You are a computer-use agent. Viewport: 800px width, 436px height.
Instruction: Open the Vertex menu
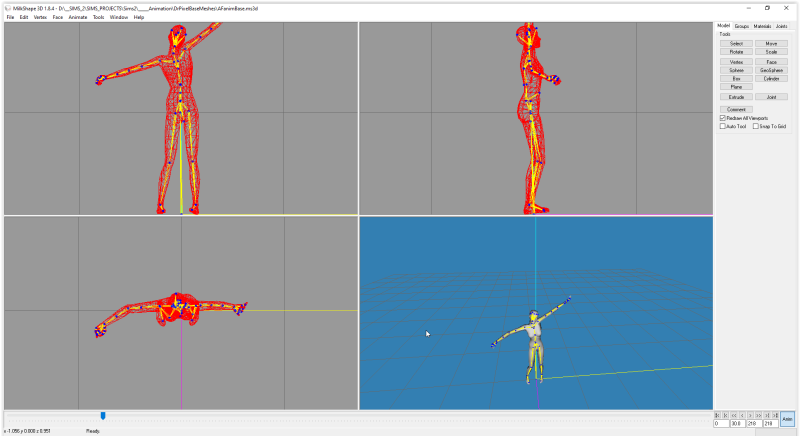pos(40,17)
